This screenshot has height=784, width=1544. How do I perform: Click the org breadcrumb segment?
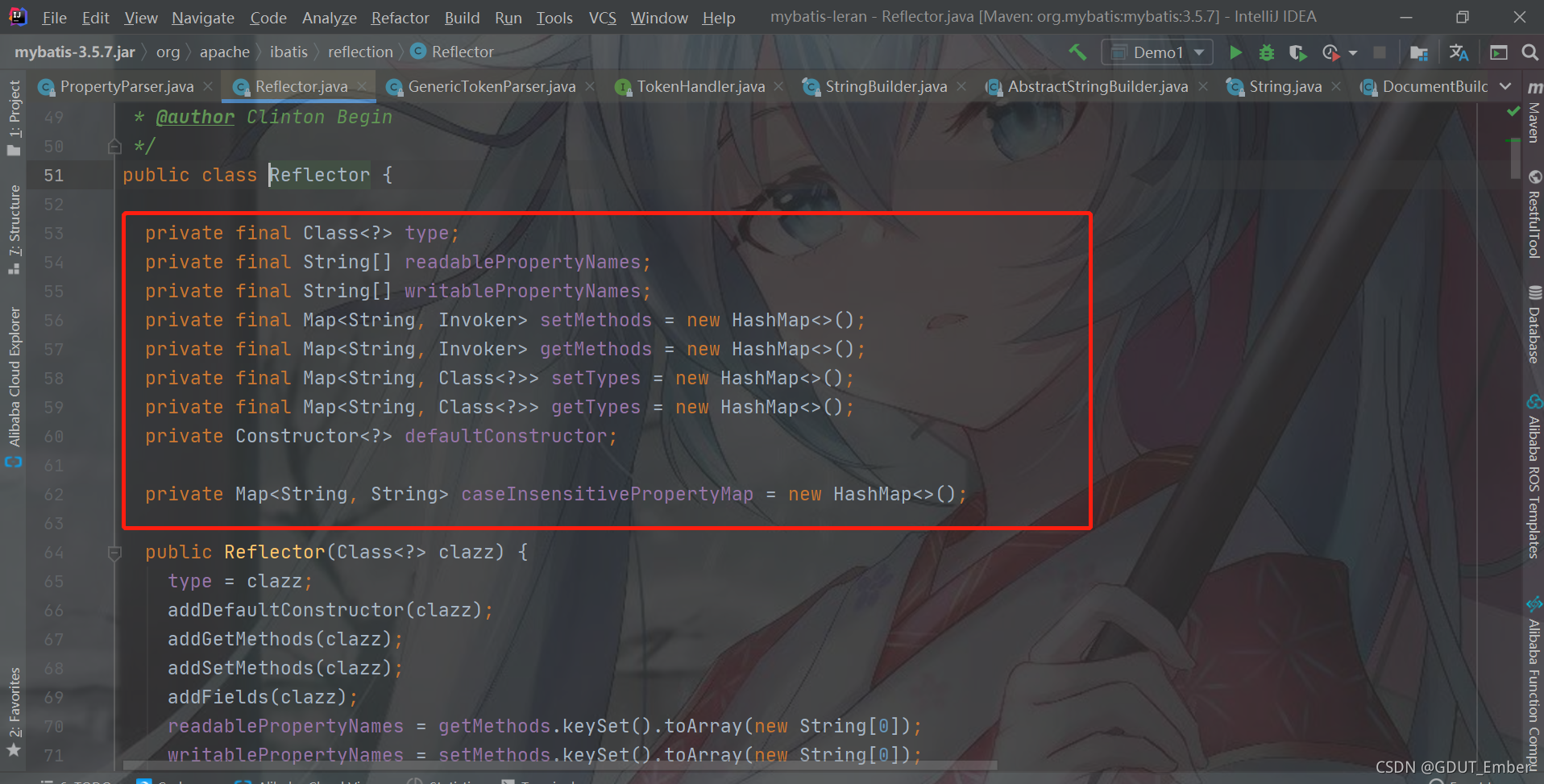tap(168, 52)
